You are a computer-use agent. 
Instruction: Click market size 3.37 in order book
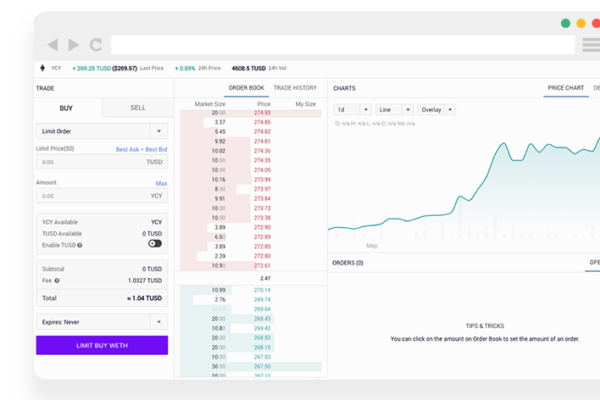pyautogui.click(x=220, y=122)
